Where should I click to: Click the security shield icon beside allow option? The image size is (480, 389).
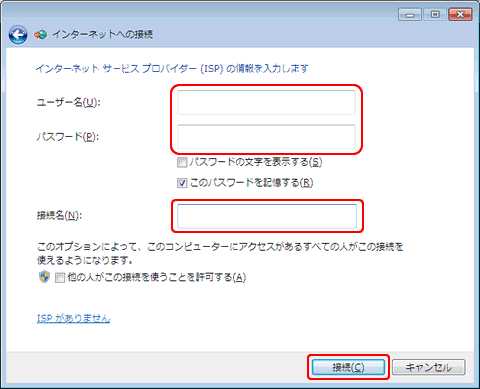44,277
